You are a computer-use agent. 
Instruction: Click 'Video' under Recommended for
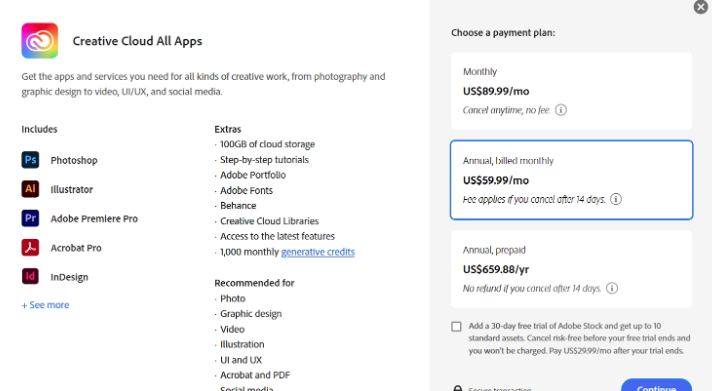[232, 329]
